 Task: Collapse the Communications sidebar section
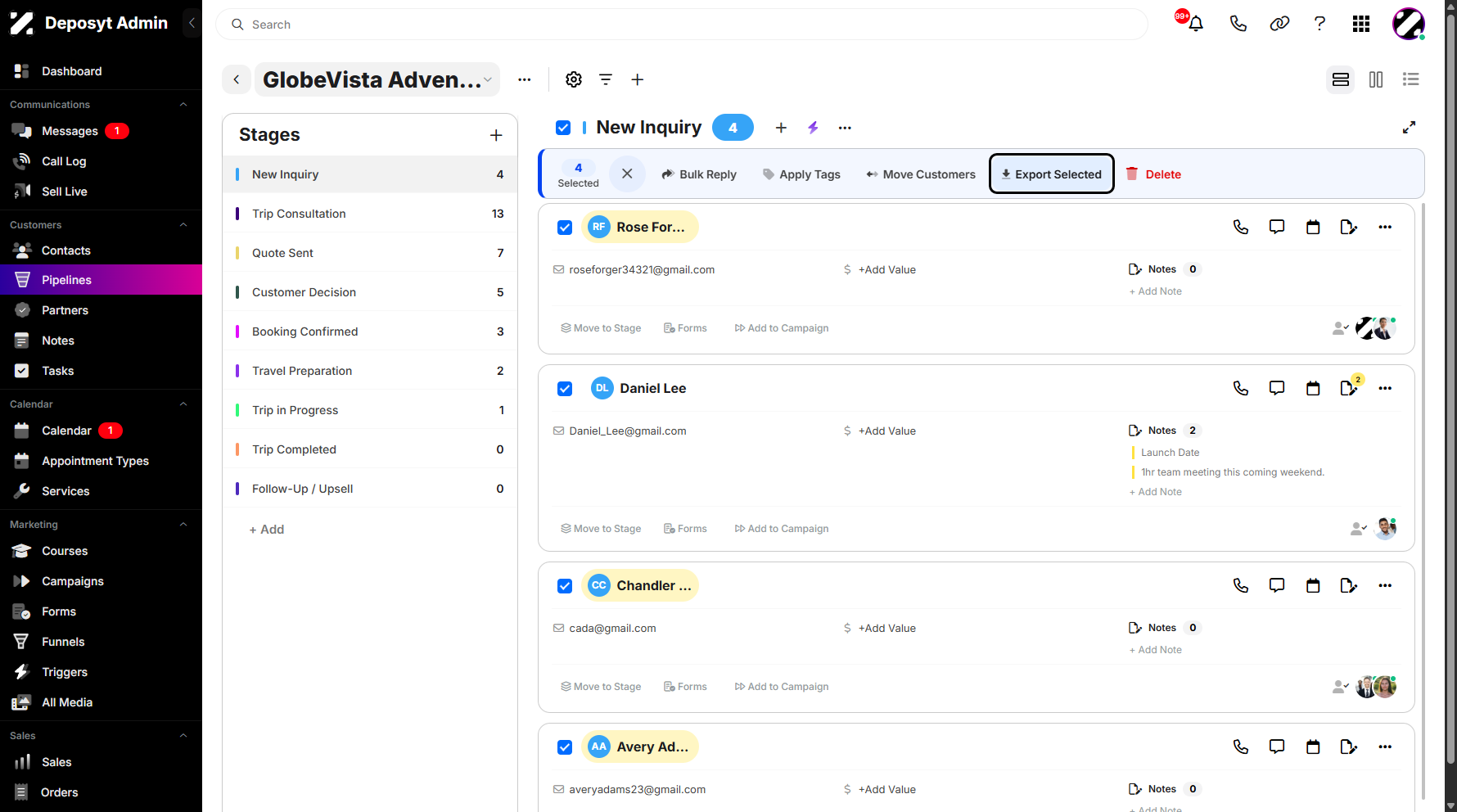pyautogui.click(x=183, y=105)
